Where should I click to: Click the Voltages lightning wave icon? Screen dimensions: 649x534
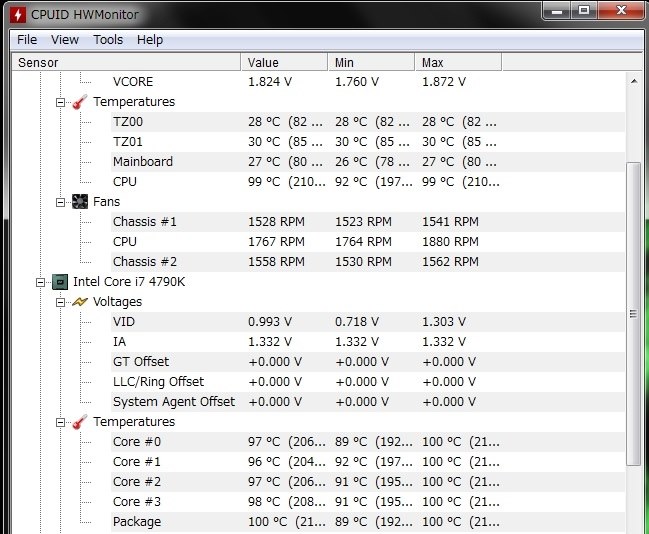point(80,302)
